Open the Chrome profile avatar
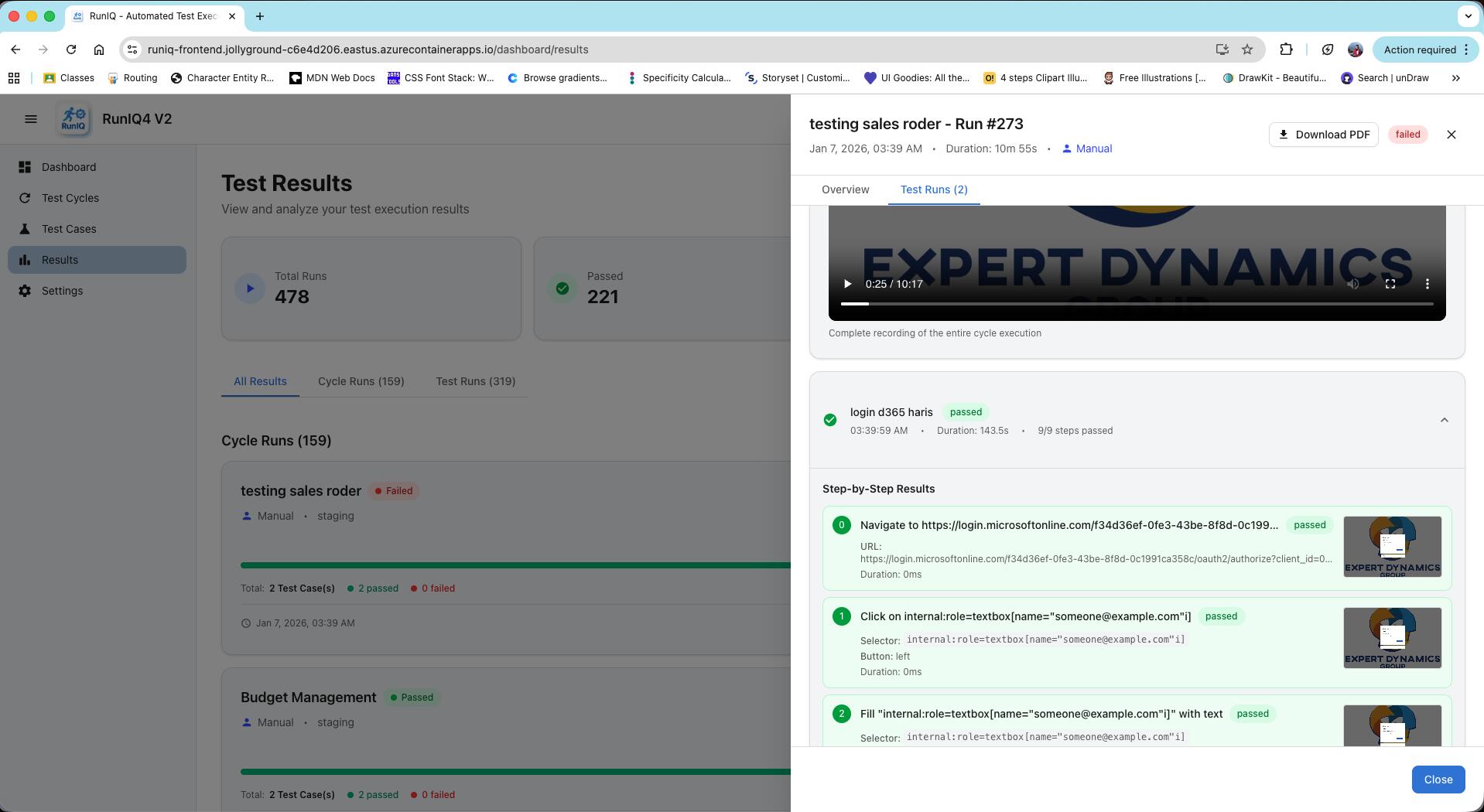Viewport: 1484px width, 812px height. (x=1355, y=49)
